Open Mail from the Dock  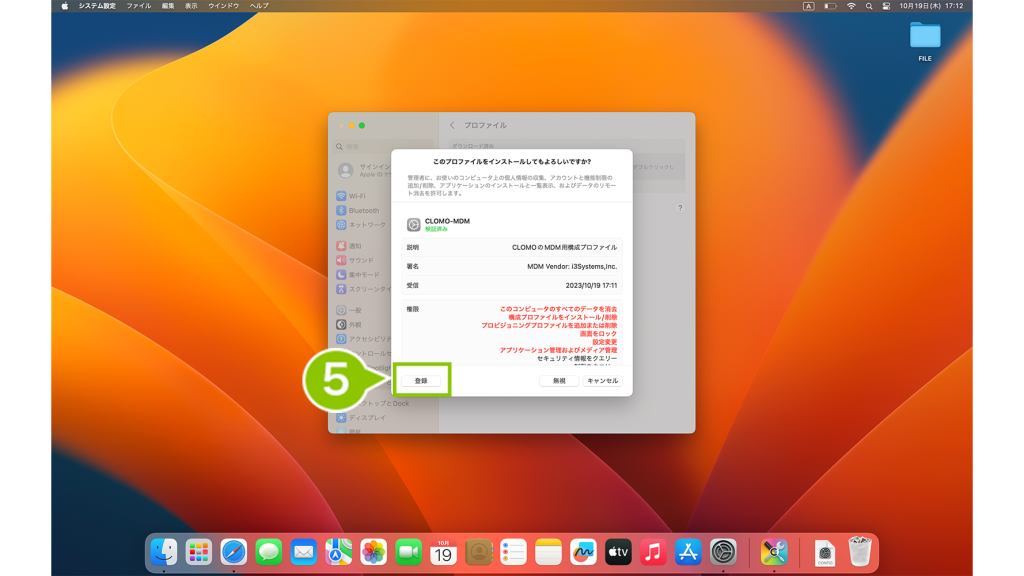[x=304, y=552]
